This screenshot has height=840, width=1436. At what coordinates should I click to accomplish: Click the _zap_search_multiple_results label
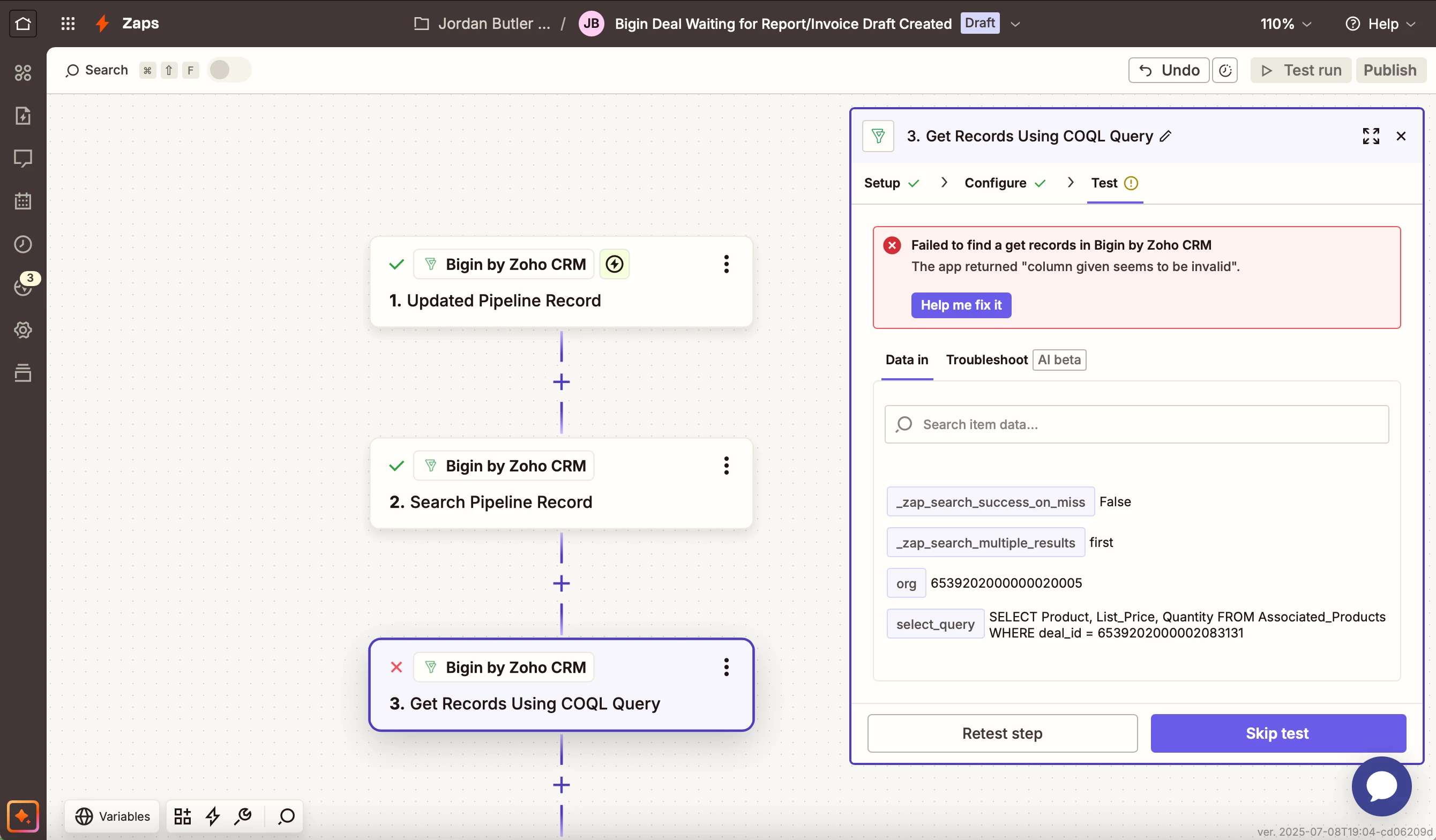[x=985, y=543]
